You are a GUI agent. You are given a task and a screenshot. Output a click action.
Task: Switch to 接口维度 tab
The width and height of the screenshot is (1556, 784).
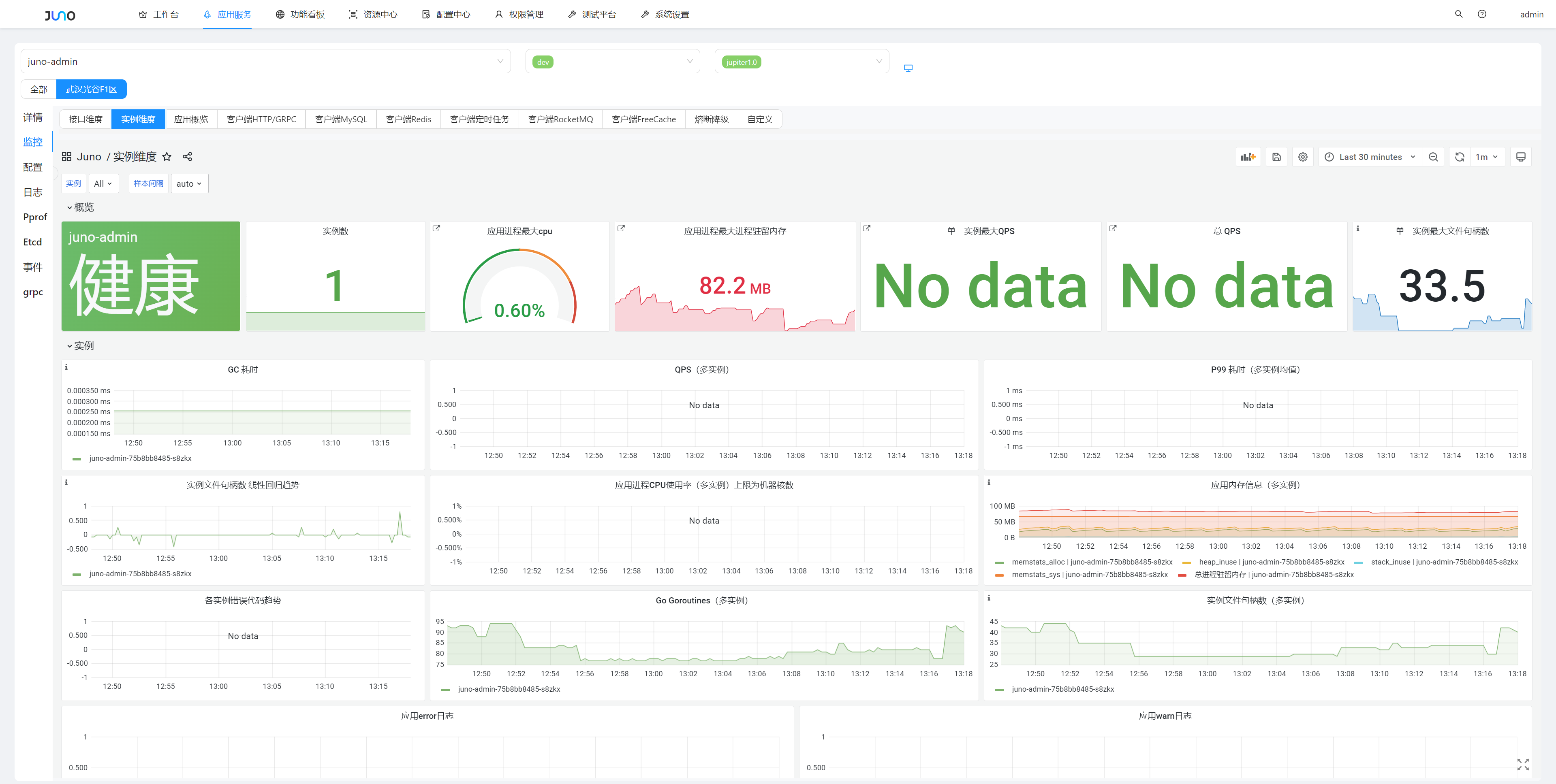pyautogui.click(x=85, y=119)
